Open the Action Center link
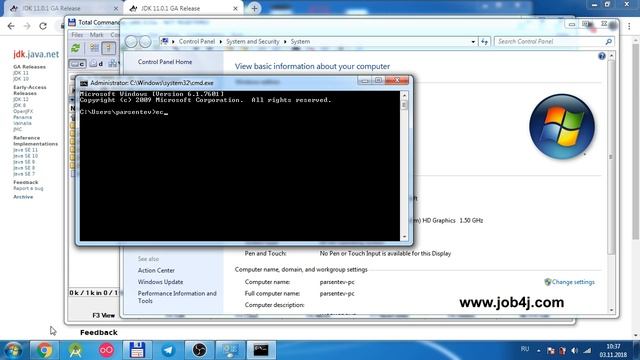 (156, 271)
